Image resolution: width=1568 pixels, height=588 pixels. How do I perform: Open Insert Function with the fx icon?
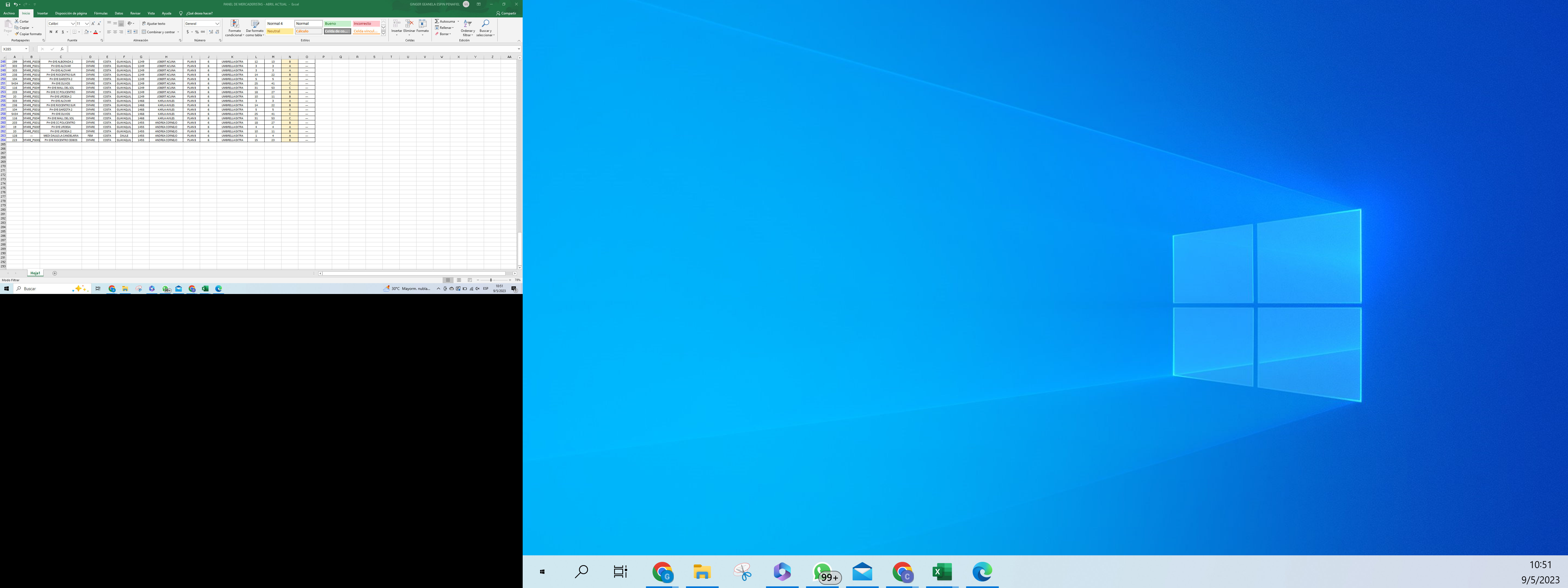click(x=62, y=49)
